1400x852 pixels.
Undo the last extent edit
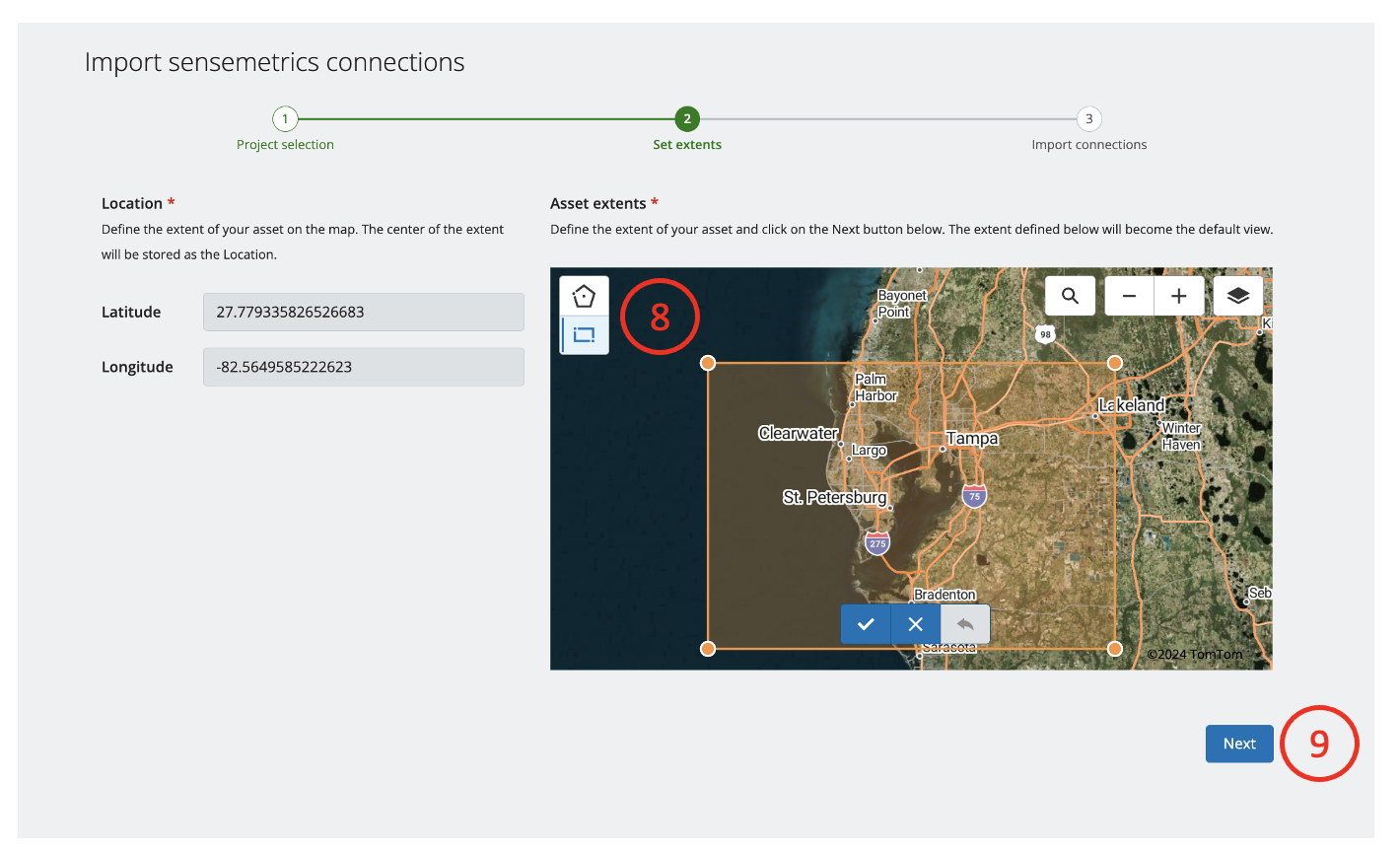pyautogui.click(x=965, y=624)
